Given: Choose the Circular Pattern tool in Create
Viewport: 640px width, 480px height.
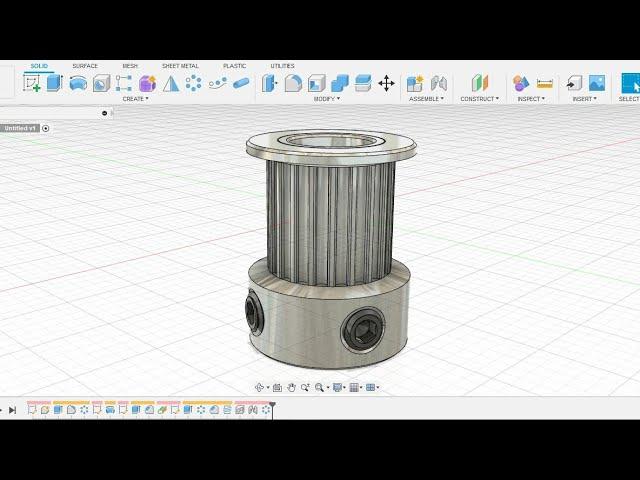Looking at the screenshot, I should point(193,83).
